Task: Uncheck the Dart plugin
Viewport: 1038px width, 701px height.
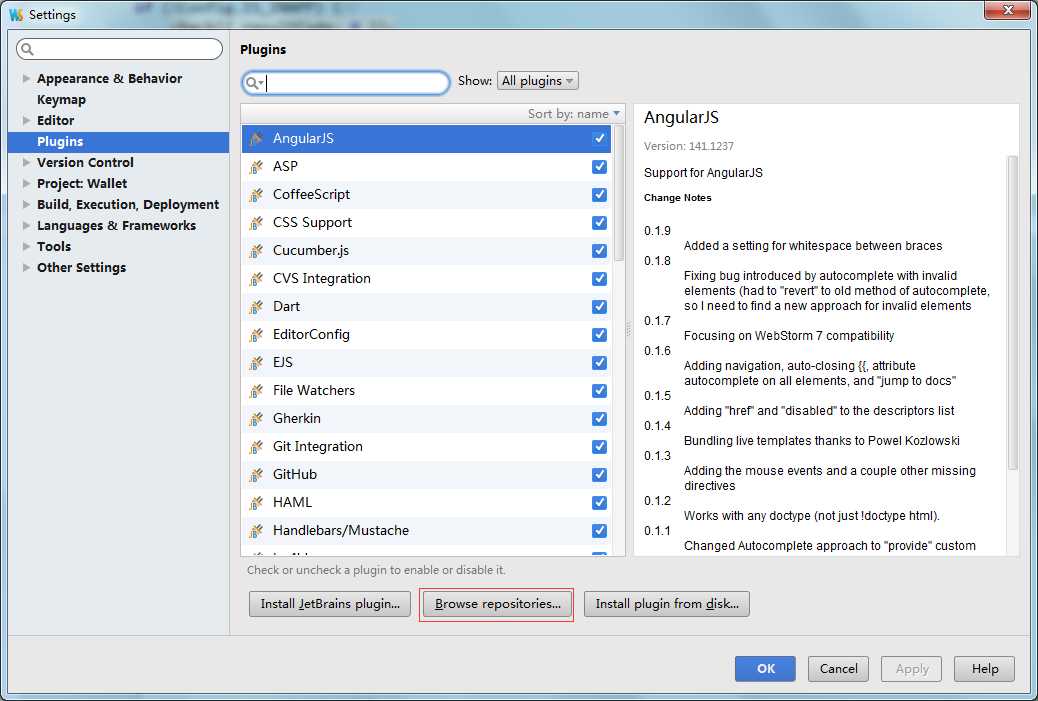Action: pos(599,306)
